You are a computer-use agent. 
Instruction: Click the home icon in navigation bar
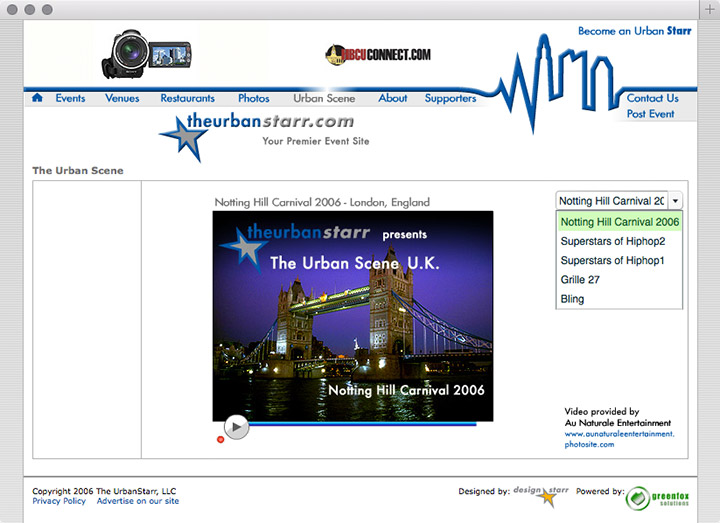click(37, 97)
